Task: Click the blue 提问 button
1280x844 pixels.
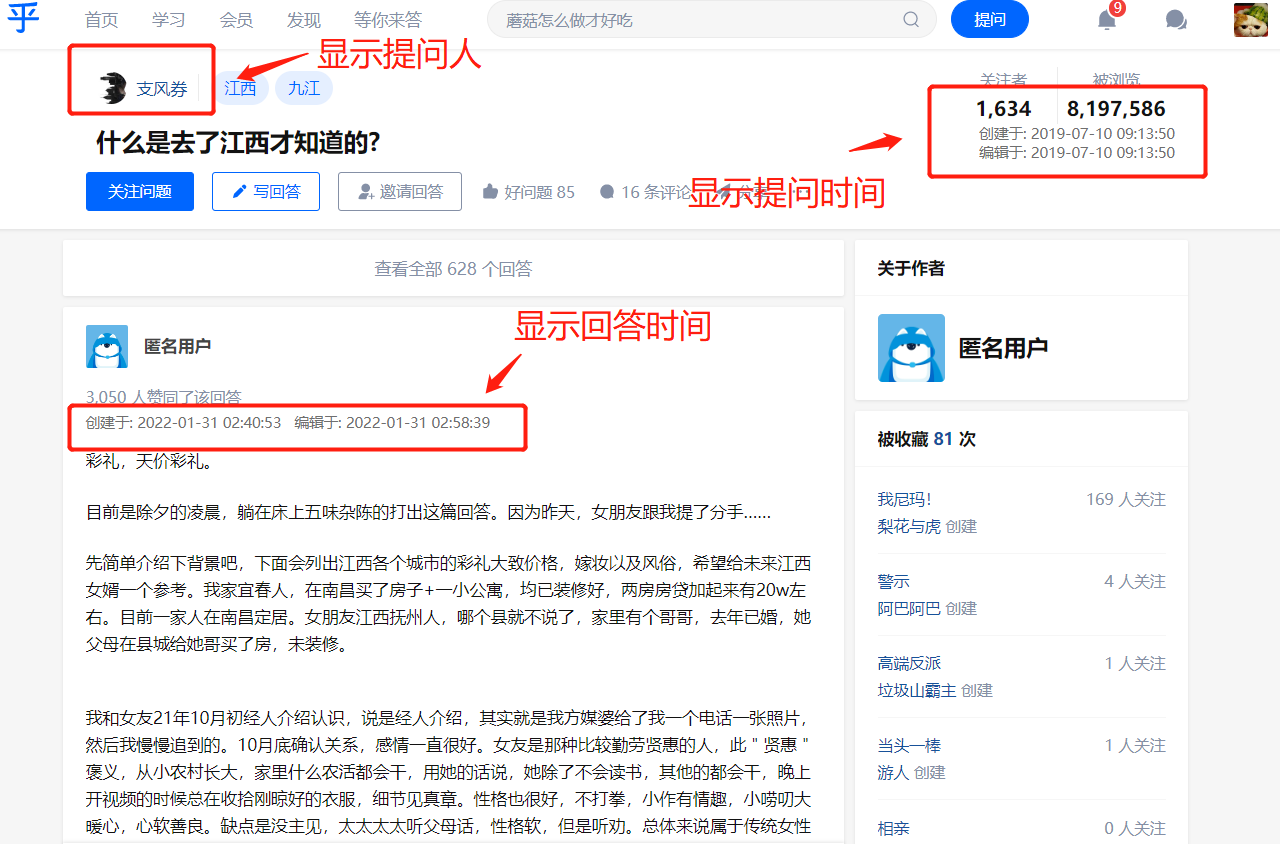Action: pos(989,20)
